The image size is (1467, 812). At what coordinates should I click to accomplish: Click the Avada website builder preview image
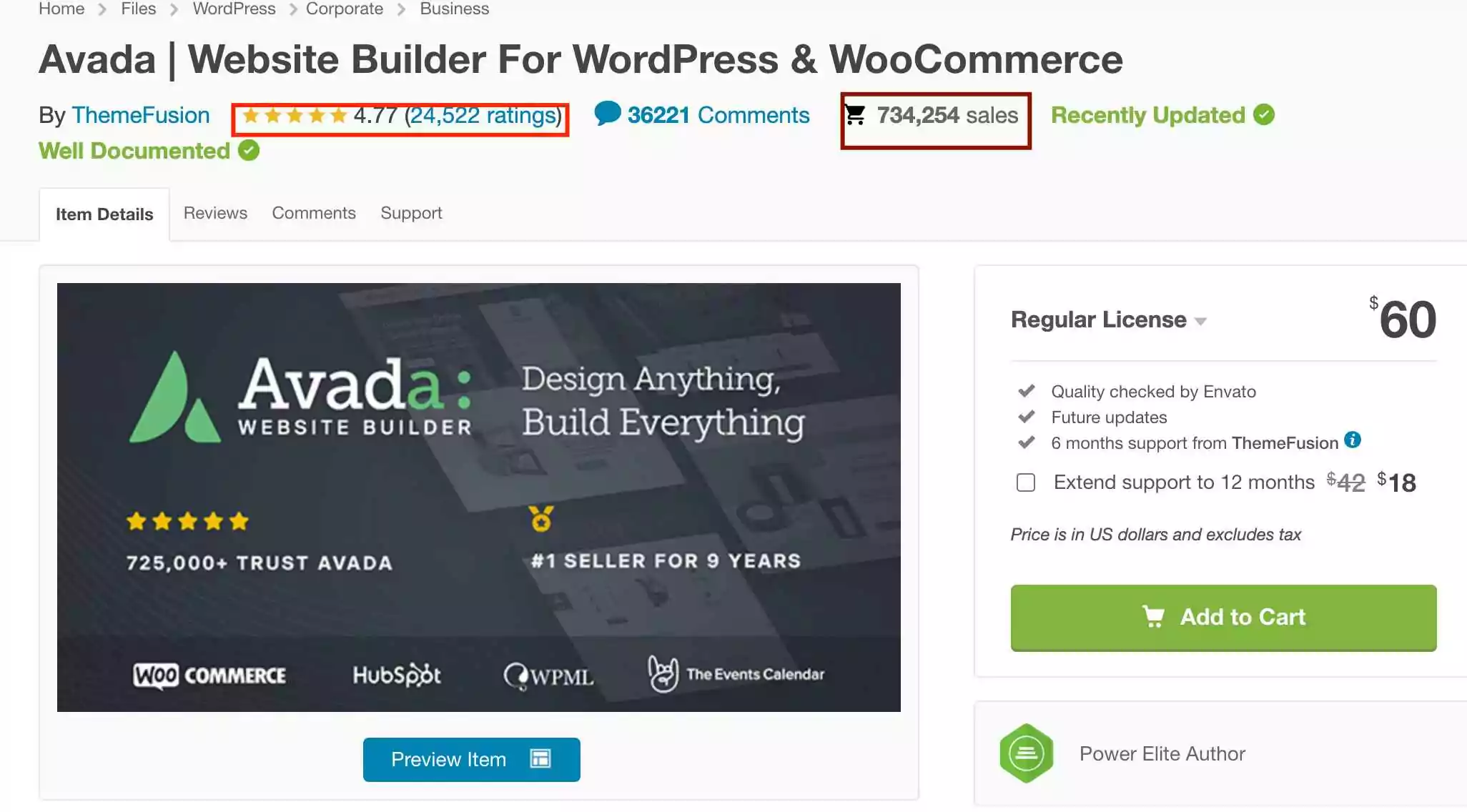[x=479, y=497]
